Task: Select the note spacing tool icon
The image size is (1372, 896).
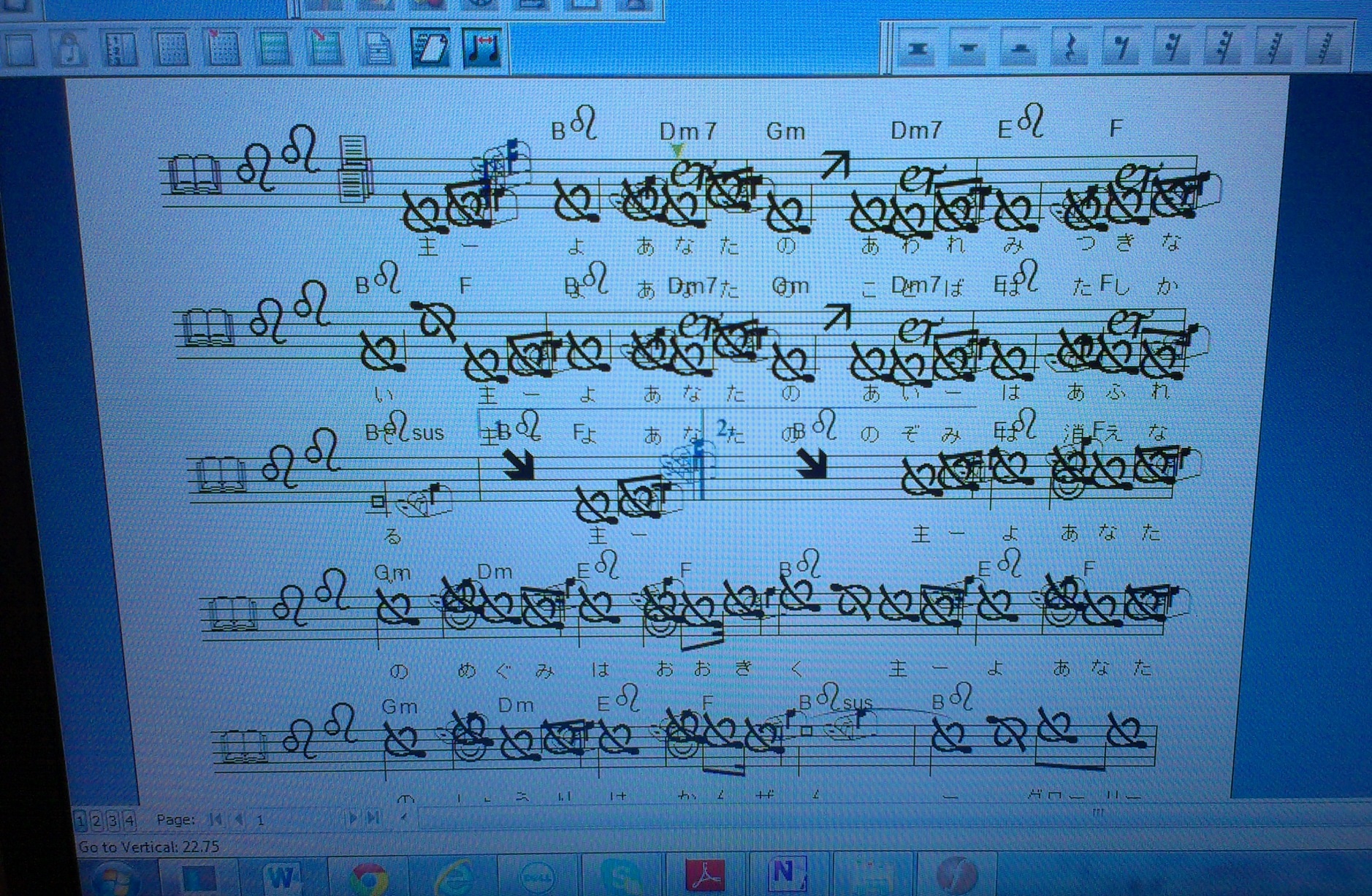Action: click(482, 48)
